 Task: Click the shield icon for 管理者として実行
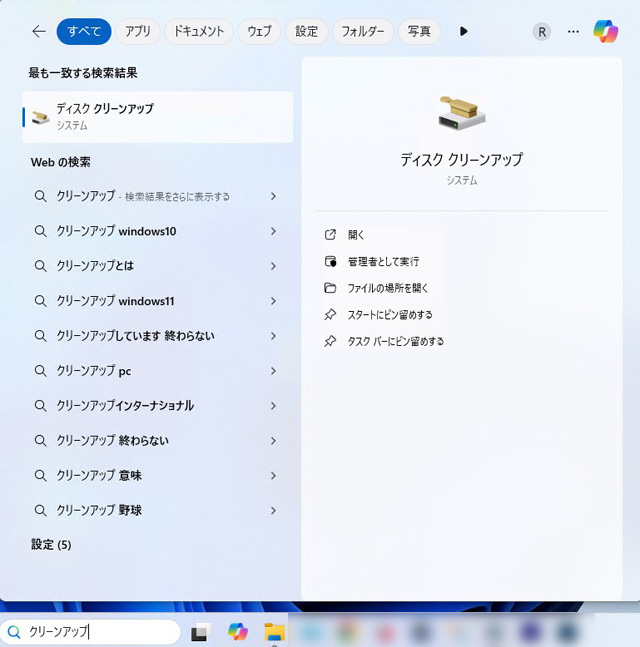click(330, 261)
